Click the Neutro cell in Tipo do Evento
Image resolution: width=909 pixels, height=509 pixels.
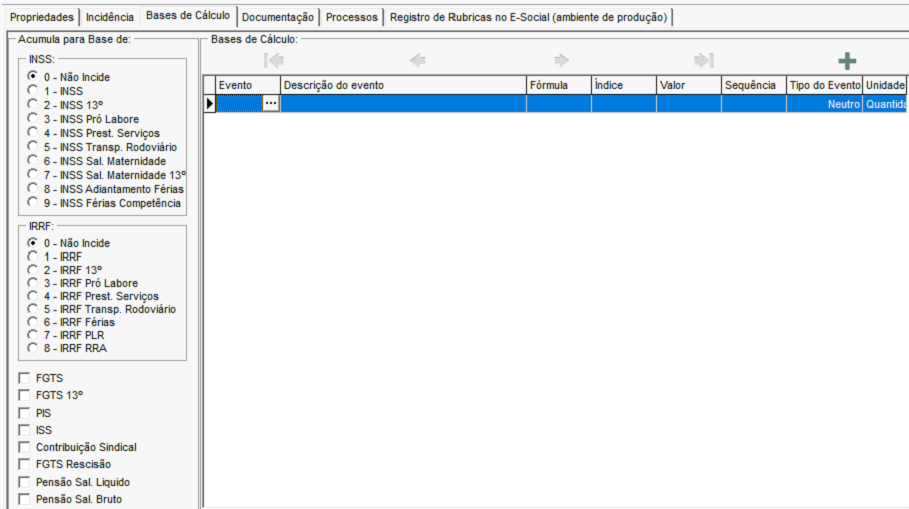(824, 104)
